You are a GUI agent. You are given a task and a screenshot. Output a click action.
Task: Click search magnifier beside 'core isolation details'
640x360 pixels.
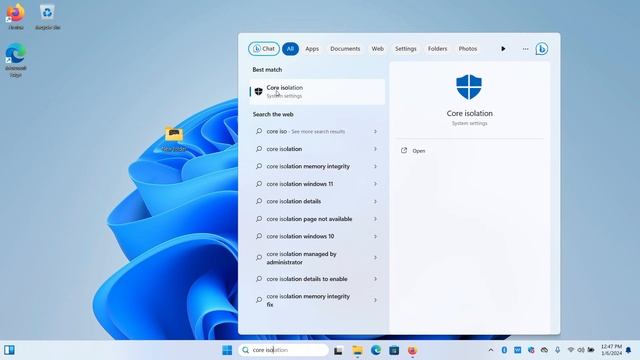coord(259,201)
